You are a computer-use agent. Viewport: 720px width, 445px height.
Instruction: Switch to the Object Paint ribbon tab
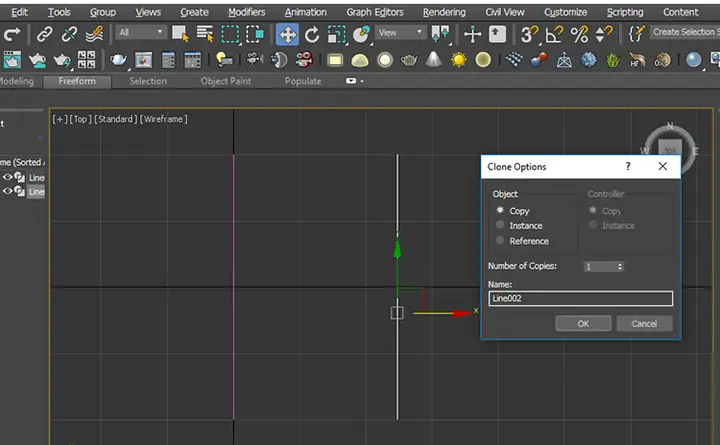tap(225, 81)
